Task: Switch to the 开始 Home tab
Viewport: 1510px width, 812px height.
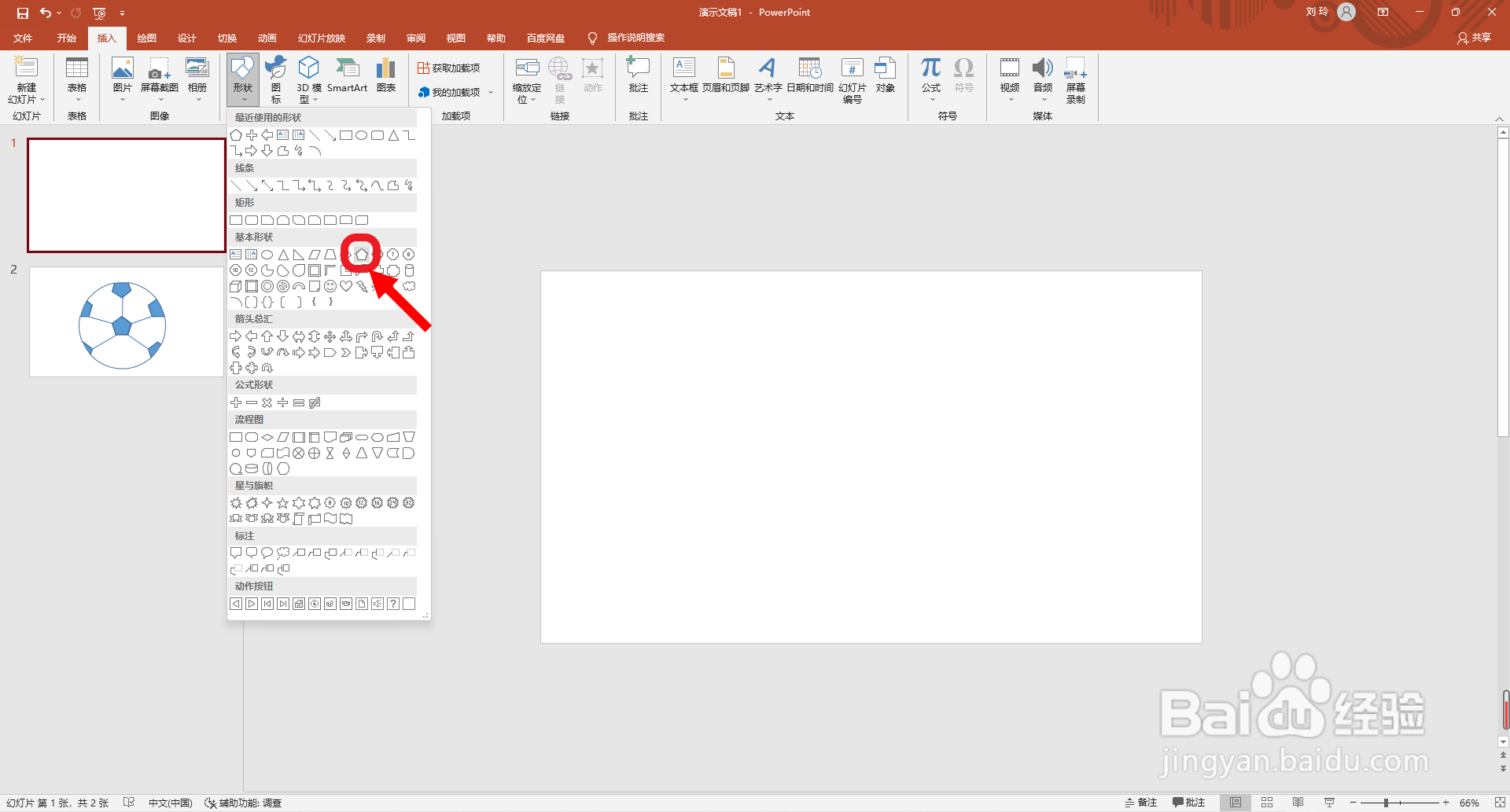Action: coord(67,38)
